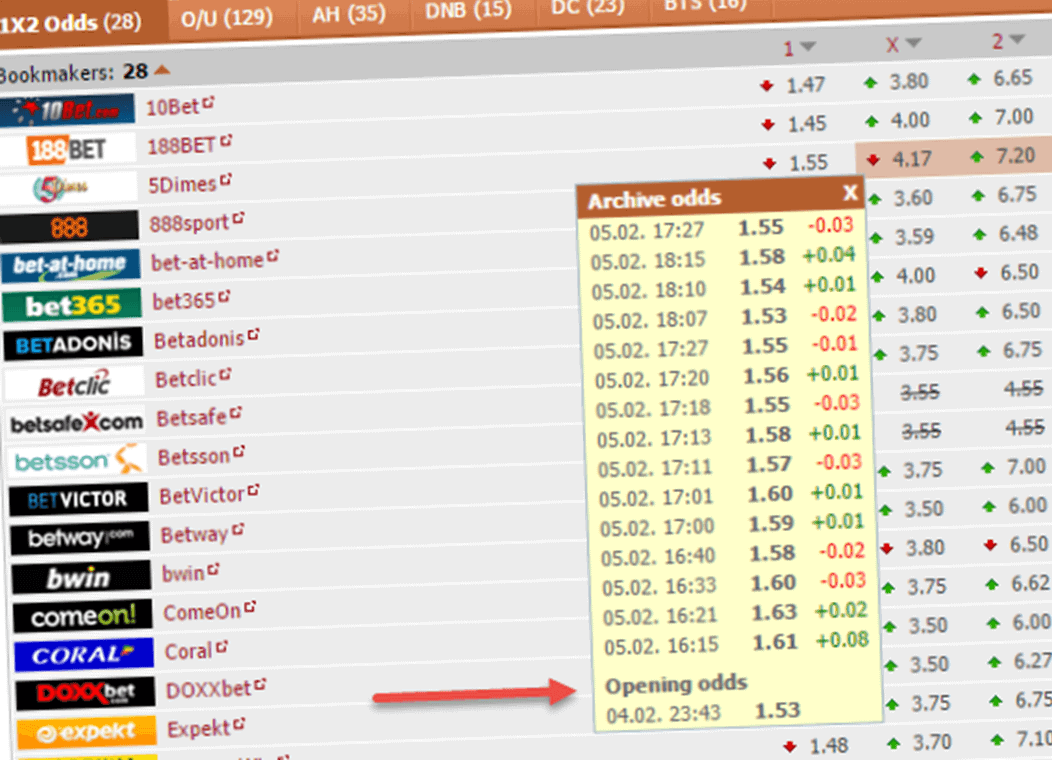Image resolution: width=1052 pixels, height=760 pixels.
Task: Close the Archive odds popup
Action: pos(851,193)
